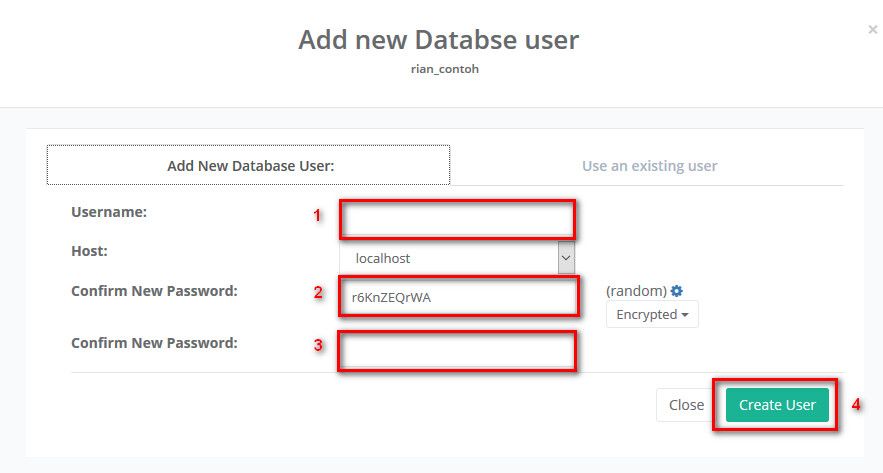This screenshot has height=473, width=883.
Task: Click the random password gear icon
Action: click(676, 291)
